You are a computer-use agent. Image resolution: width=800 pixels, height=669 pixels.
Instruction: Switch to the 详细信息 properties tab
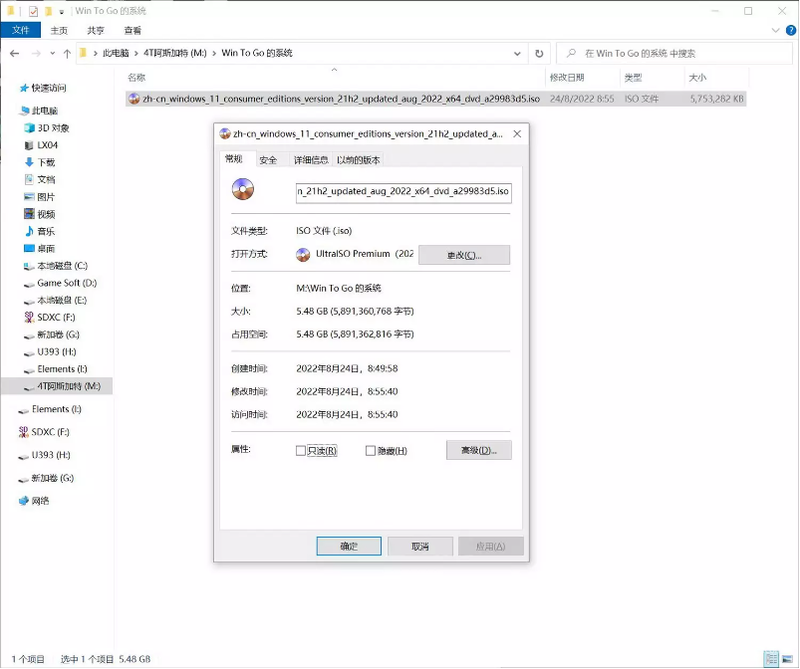coord(311,160)
